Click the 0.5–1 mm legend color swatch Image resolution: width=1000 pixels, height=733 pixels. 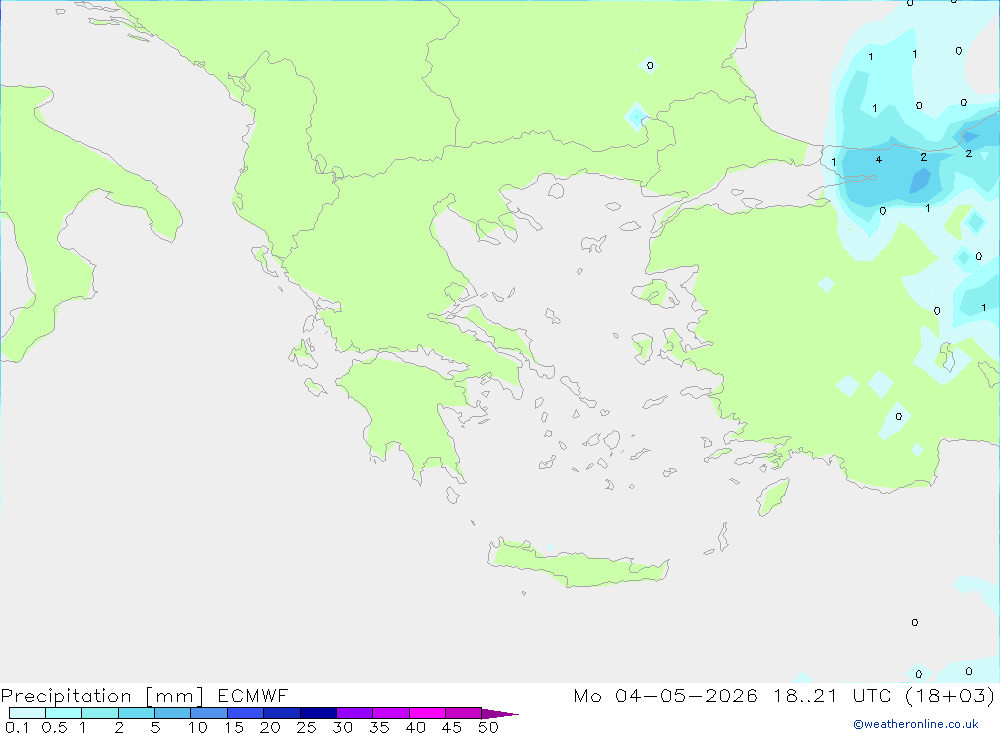point(64,713)
